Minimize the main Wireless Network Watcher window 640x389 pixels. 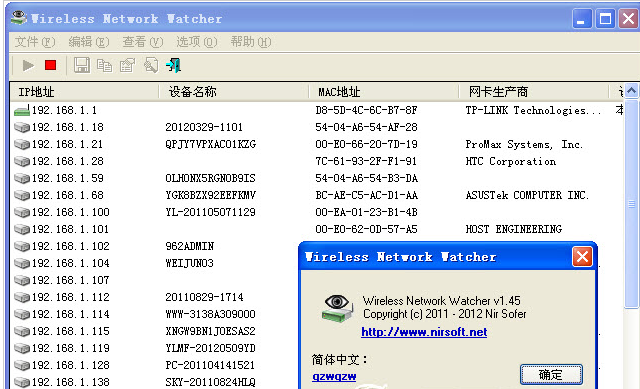582,19
